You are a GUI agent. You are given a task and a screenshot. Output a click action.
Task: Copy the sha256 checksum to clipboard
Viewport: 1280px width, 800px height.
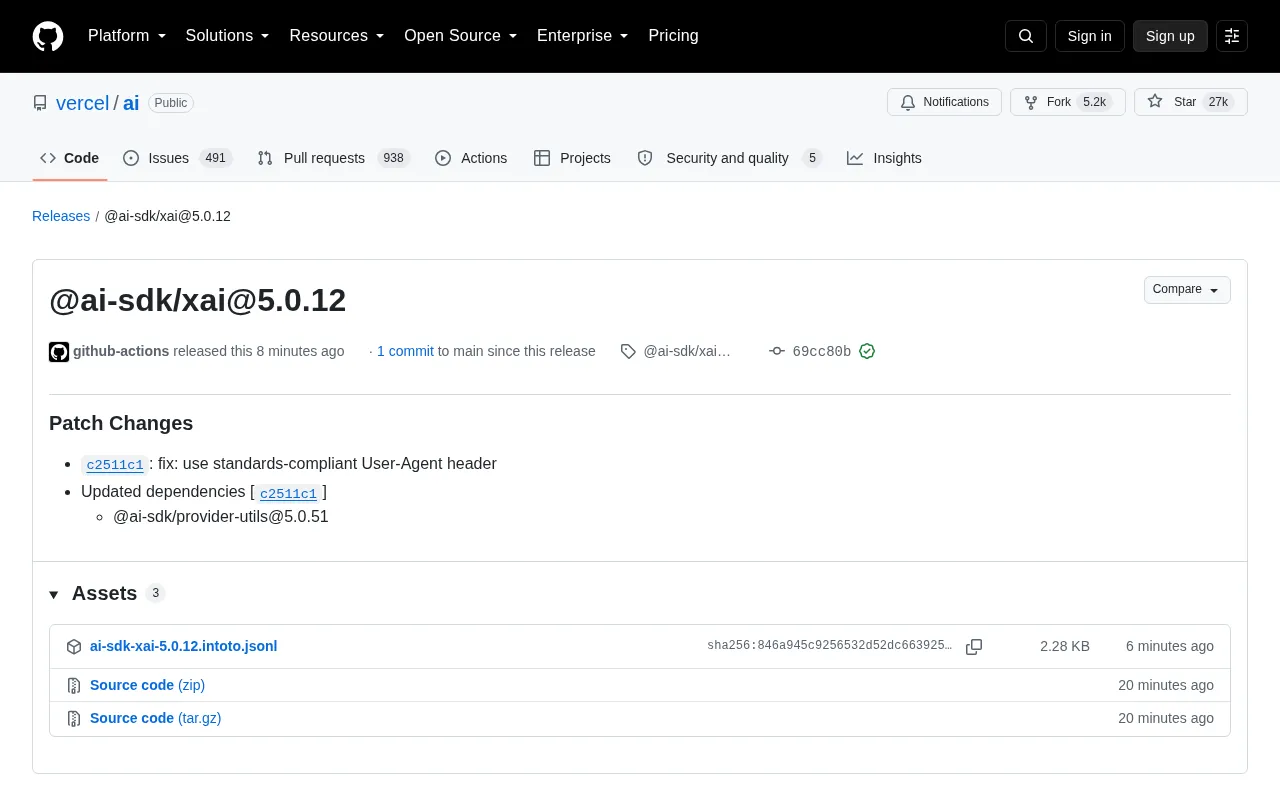pos(974,647)
